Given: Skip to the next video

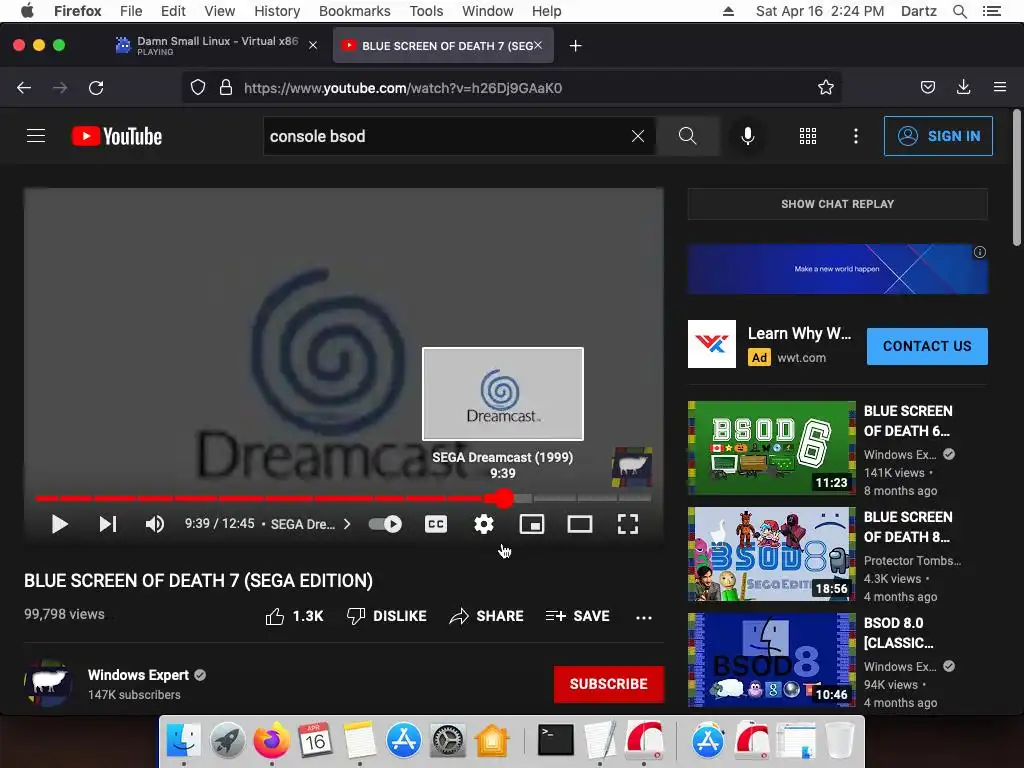Looking at the screenshot, I should pyautogui.click(x=108, y=524).
